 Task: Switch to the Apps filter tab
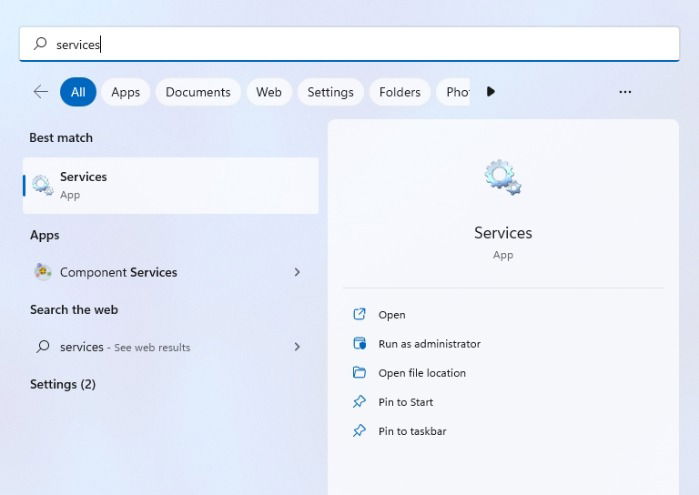pos(126,92)
